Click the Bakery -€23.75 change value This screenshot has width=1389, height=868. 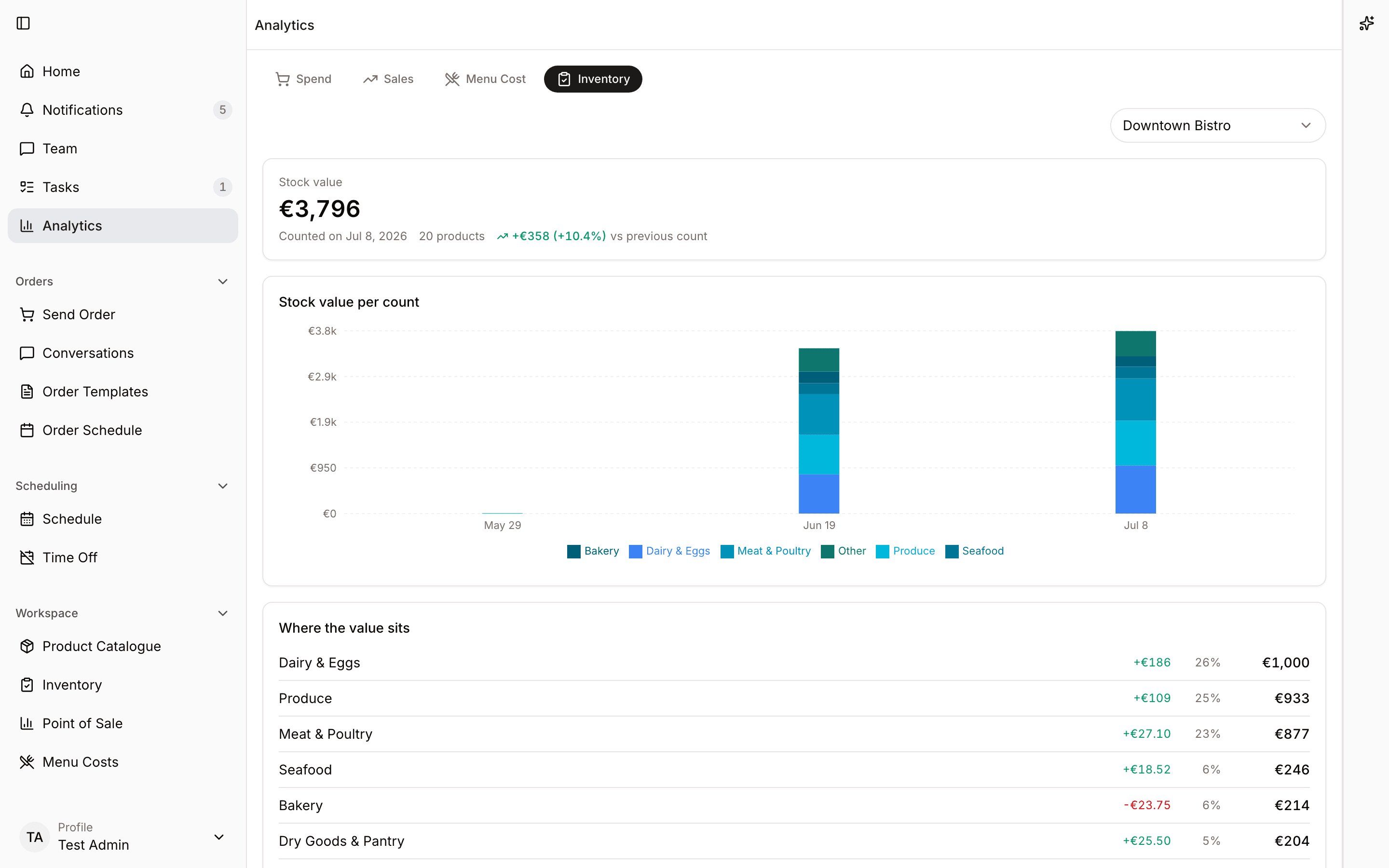coord(1146,805)
